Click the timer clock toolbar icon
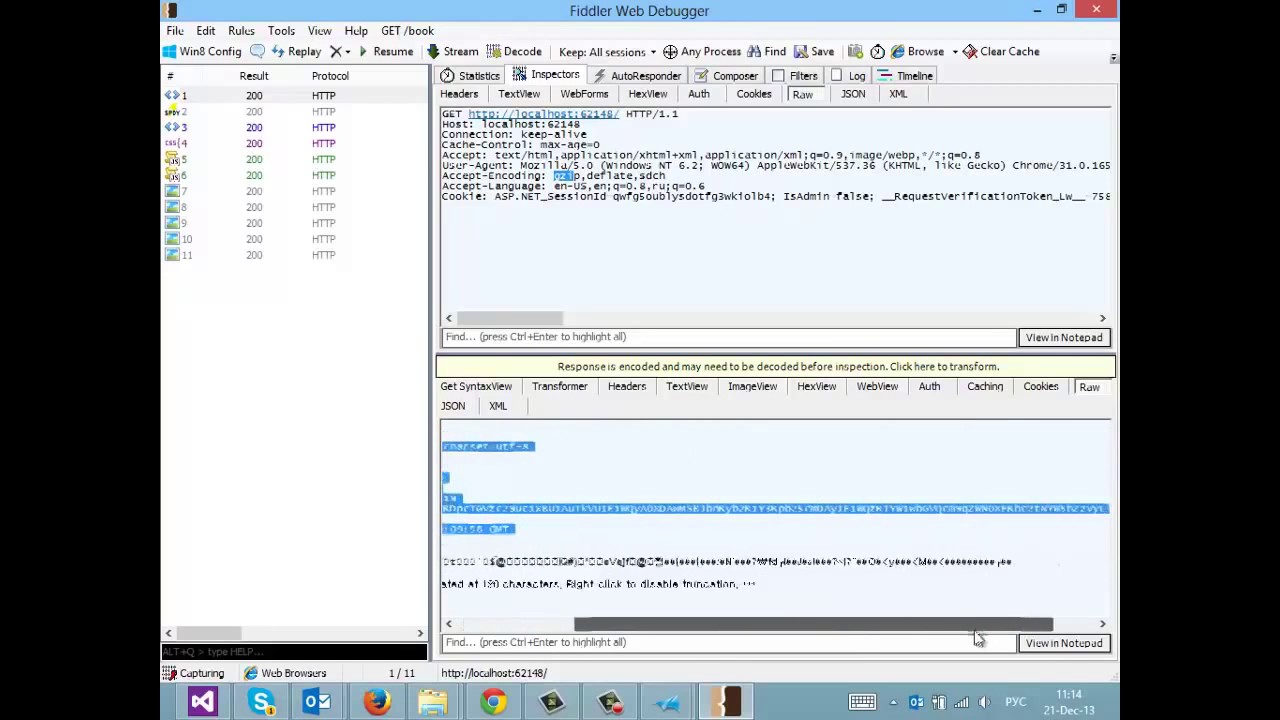Viewport: 1280px width, 720px height. tap(877, 52)
